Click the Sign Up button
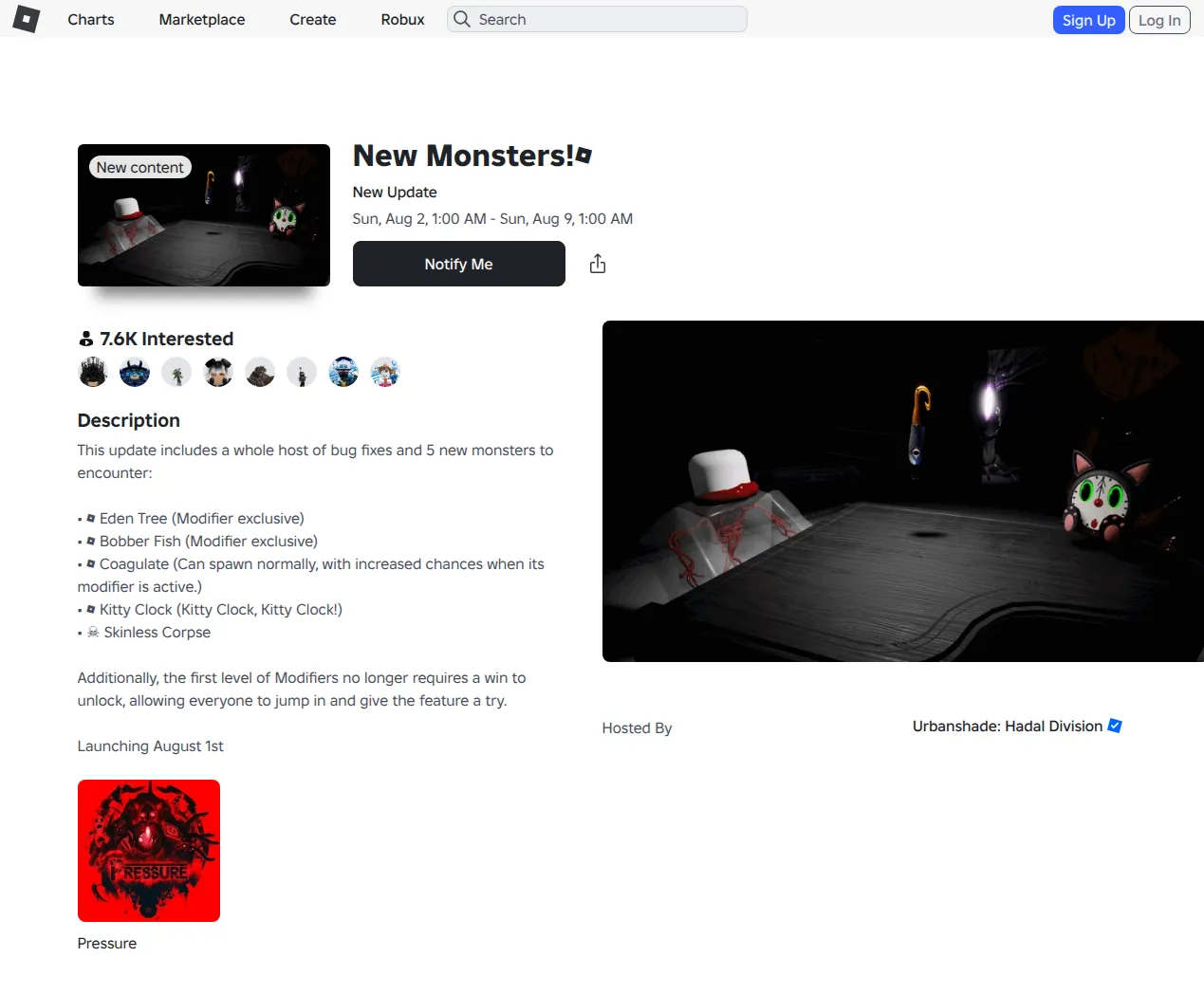This screenshot has height=994, width=1204. coord(1088,20)
